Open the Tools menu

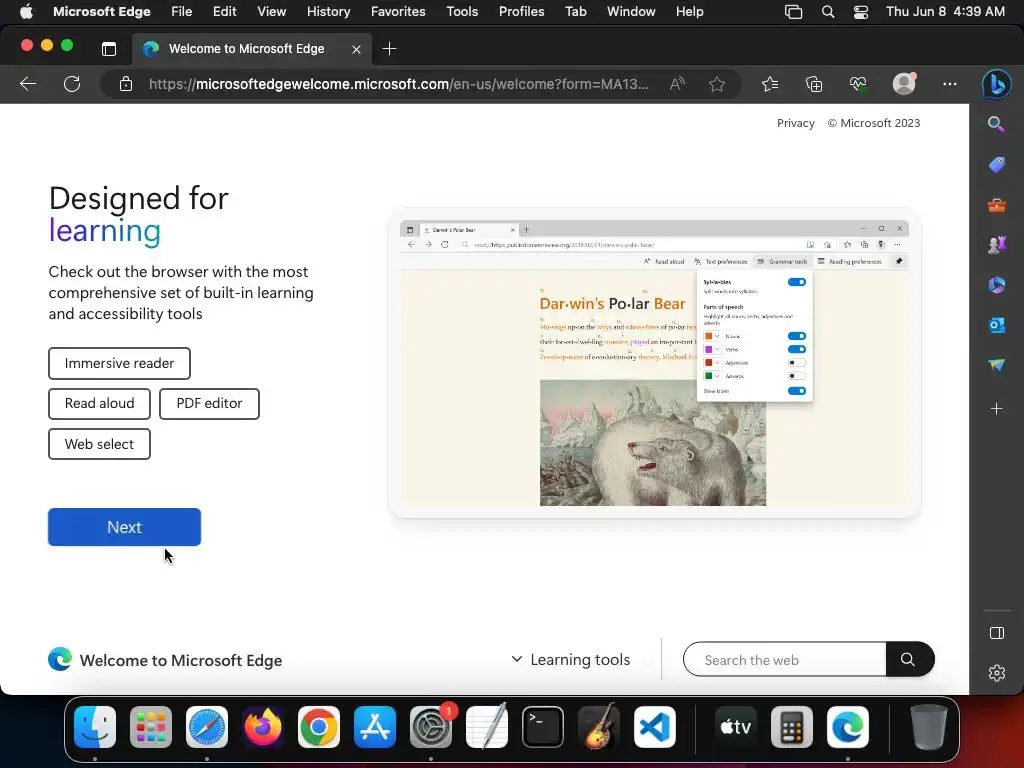pos(462,12)
